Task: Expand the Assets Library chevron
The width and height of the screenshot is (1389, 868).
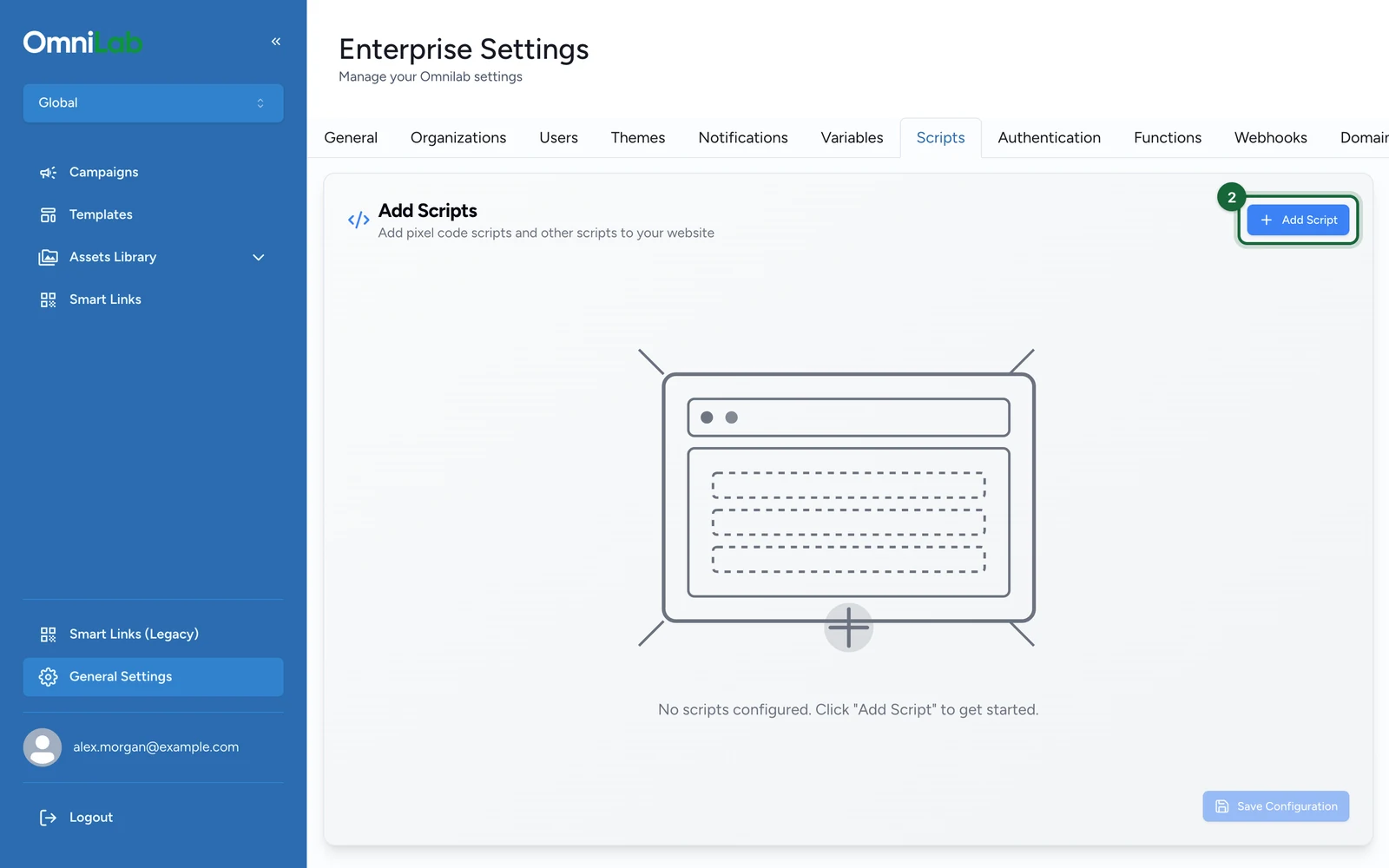Action: pos(258,258)
